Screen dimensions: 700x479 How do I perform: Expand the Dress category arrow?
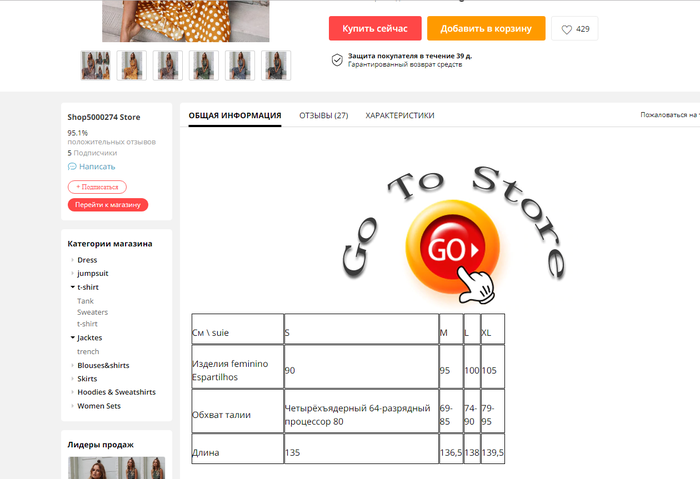(x=72, y=260)
